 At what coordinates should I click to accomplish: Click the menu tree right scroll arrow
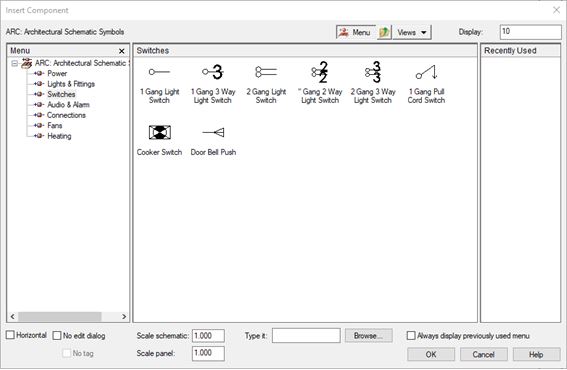point(124,316)
